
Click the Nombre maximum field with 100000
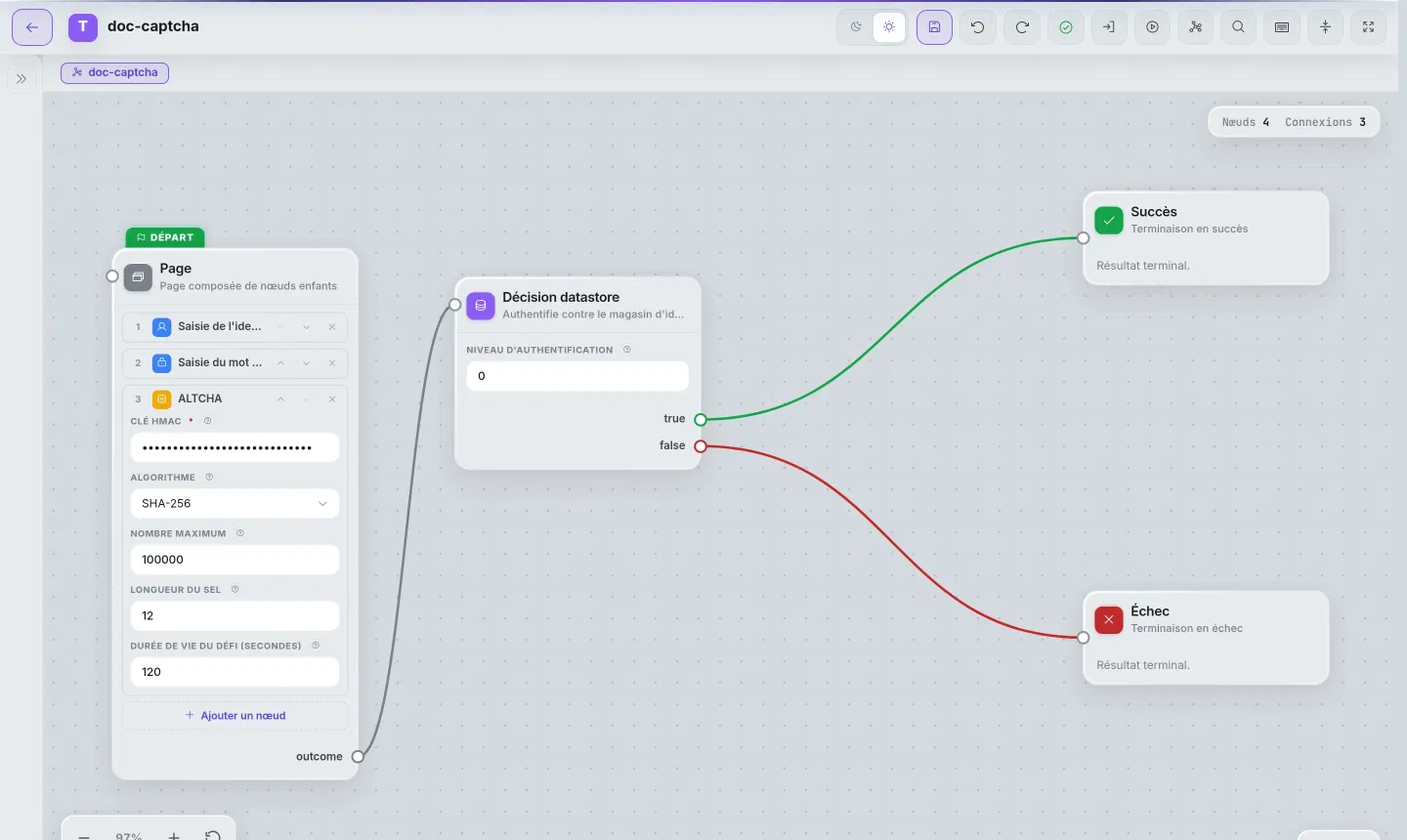234,560
